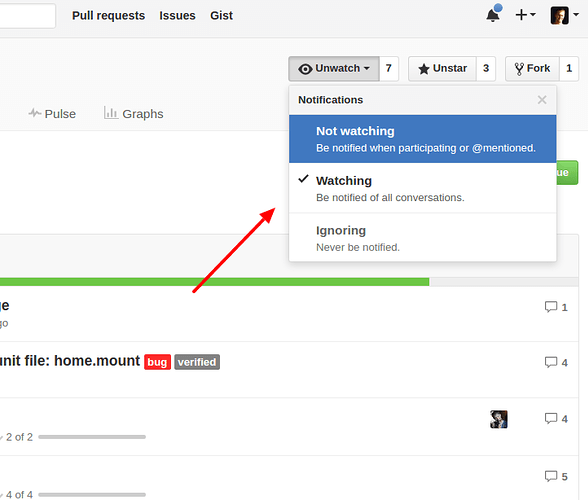588x500 pixels.
Task: Open the plus create-new menu
Action: [525, 15]
